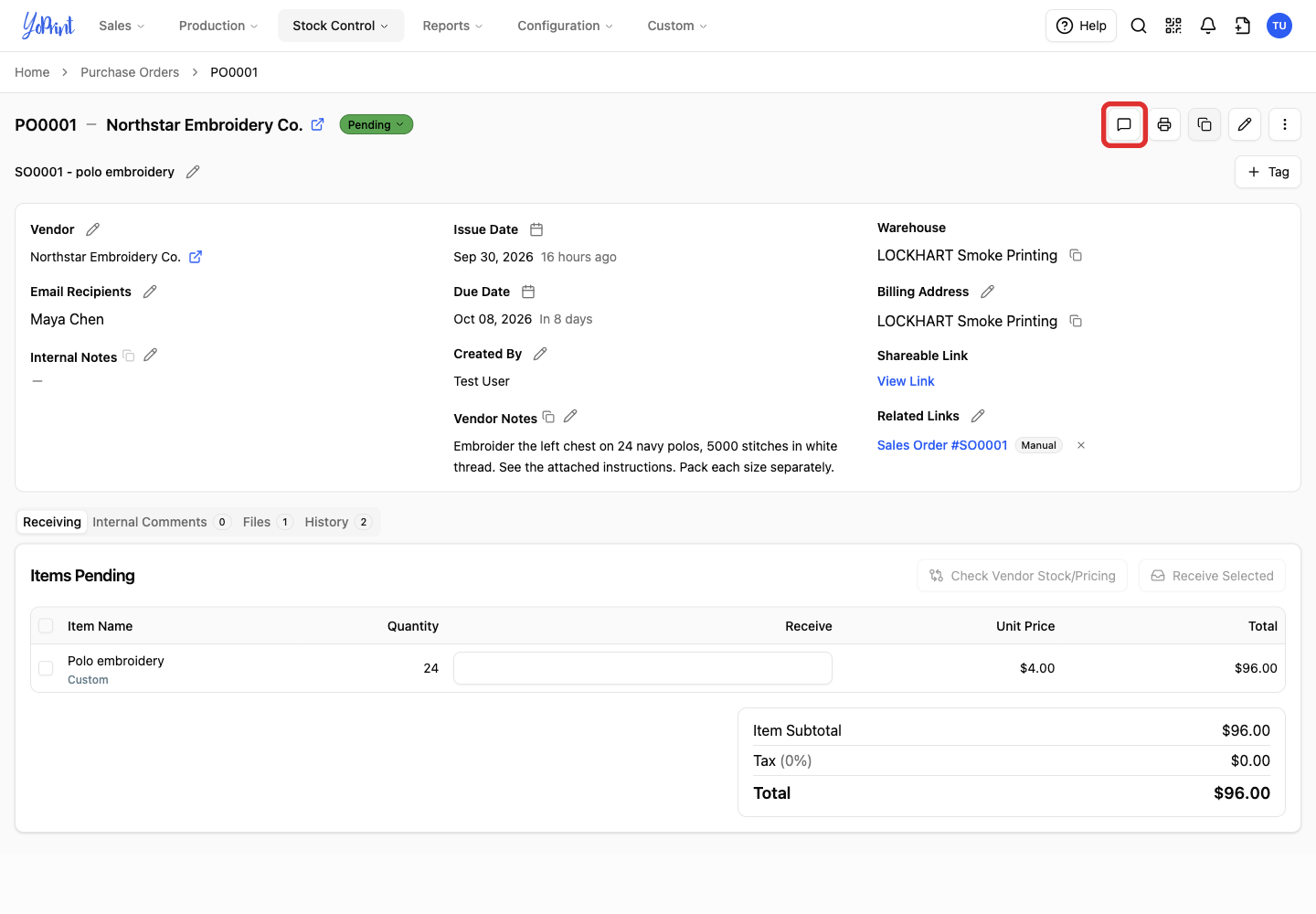The width and height of the screenshot is (1316, 914).
Task: Expand the Reports menu
Action: pyautogui.click(x=452, y=26)
